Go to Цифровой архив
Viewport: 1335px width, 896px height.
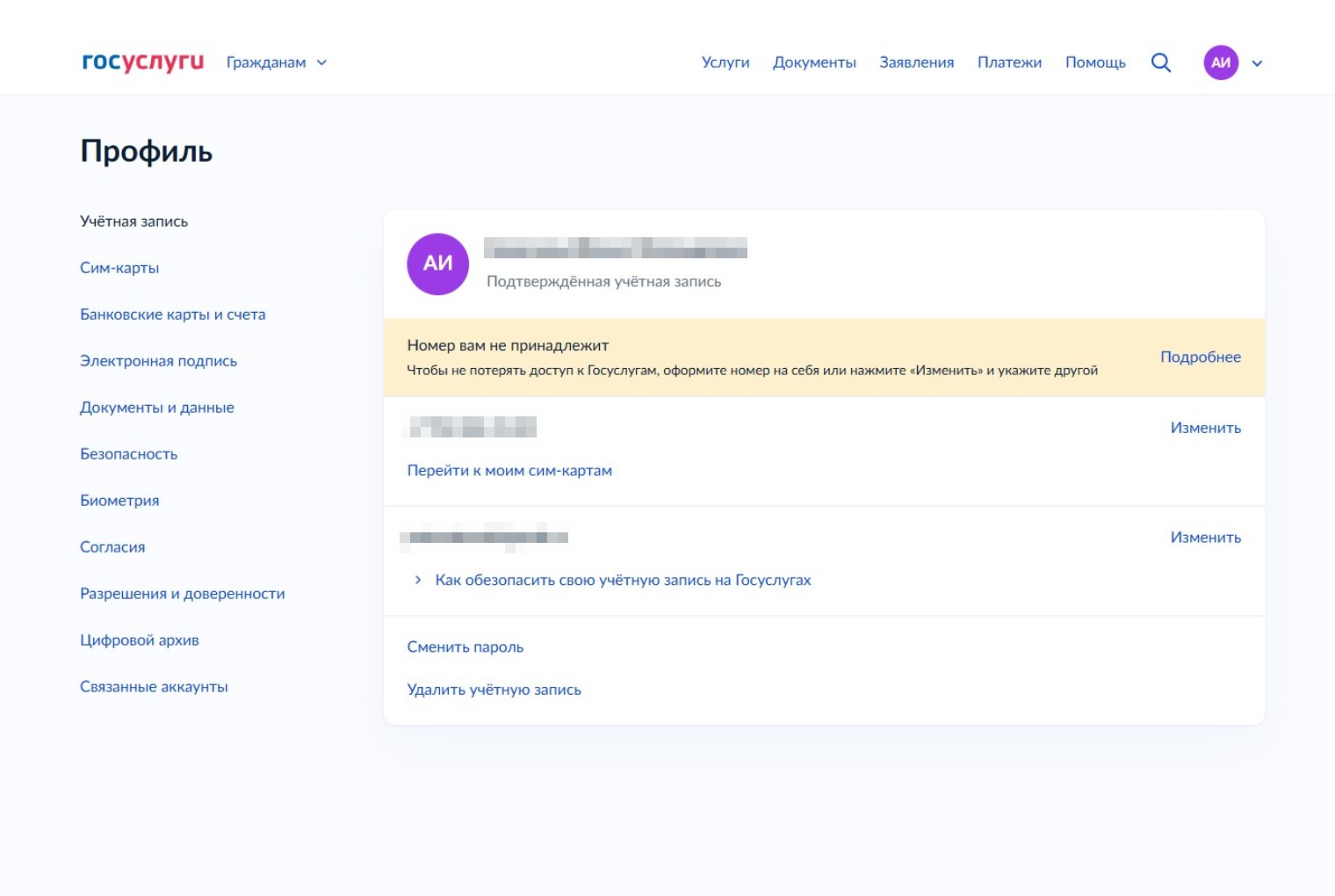click(x=140, y=640)
